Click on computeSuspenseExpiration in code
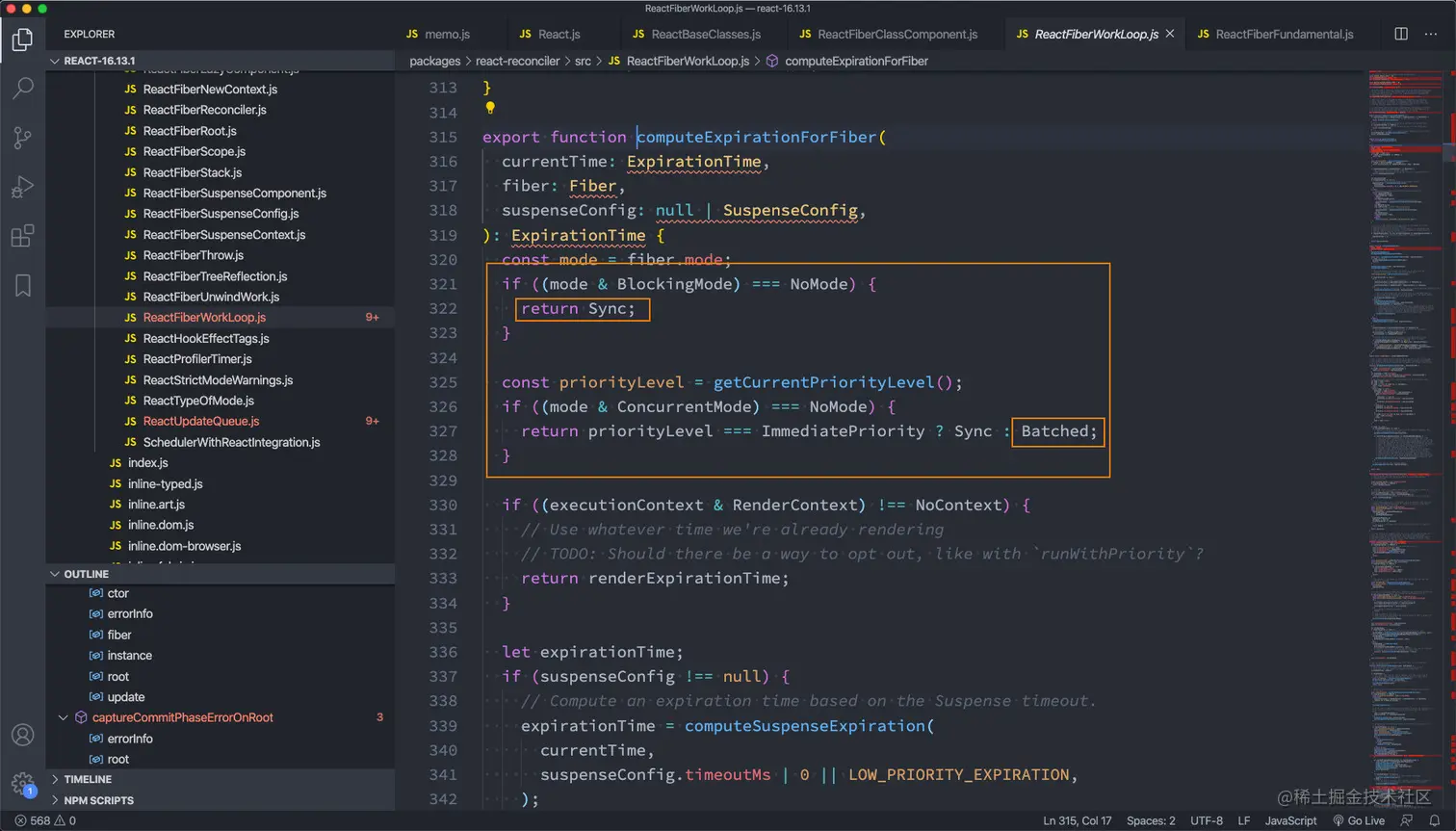The image size is (1456, 831). pyautogui.click(x=805, y=726)
